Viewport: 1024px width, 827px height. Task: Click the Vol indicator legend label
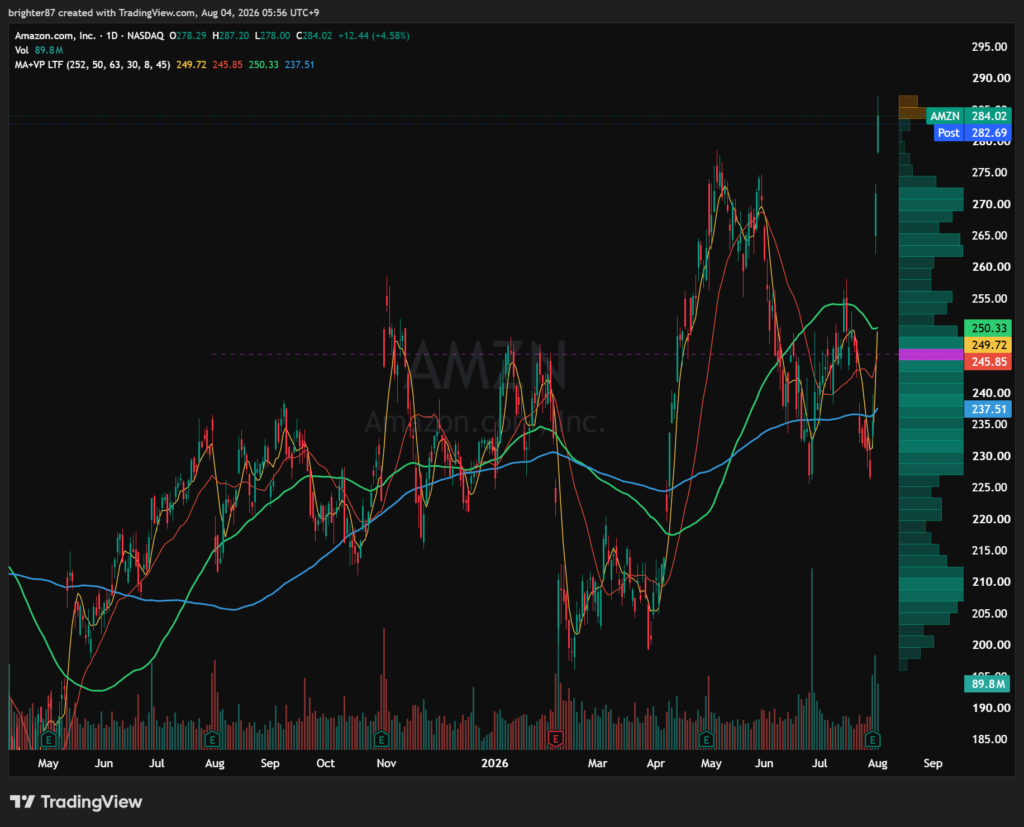pyautogui.click(x=22, y=50)
